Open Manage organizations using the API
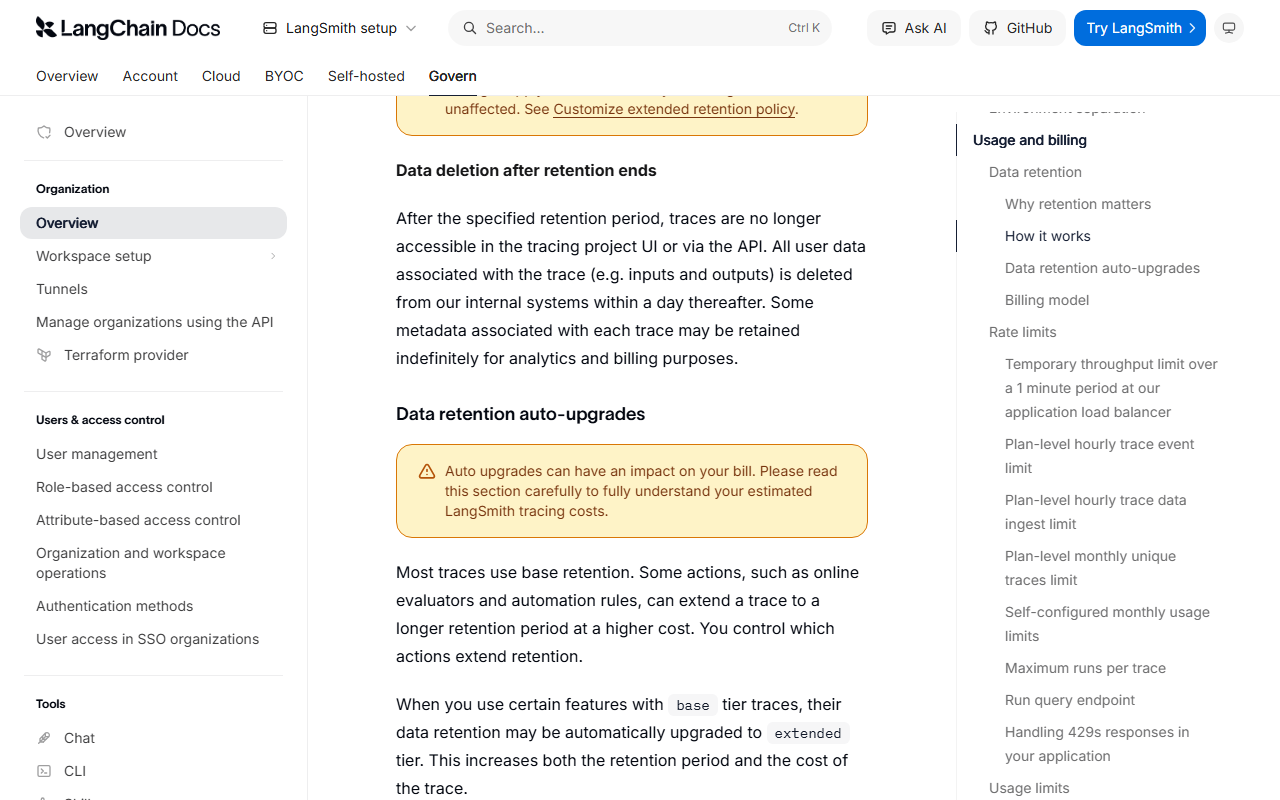This screenshot has height=800, width=1280. (x=155, y=322)
